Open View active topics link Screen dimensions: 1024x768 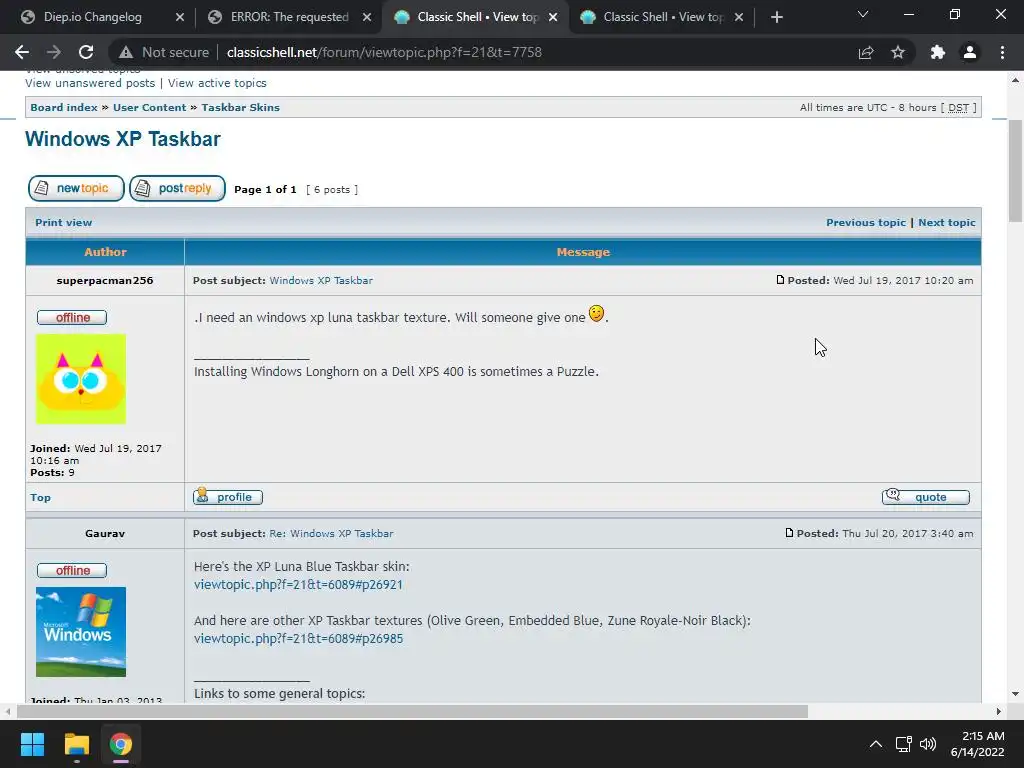(217, 83)
